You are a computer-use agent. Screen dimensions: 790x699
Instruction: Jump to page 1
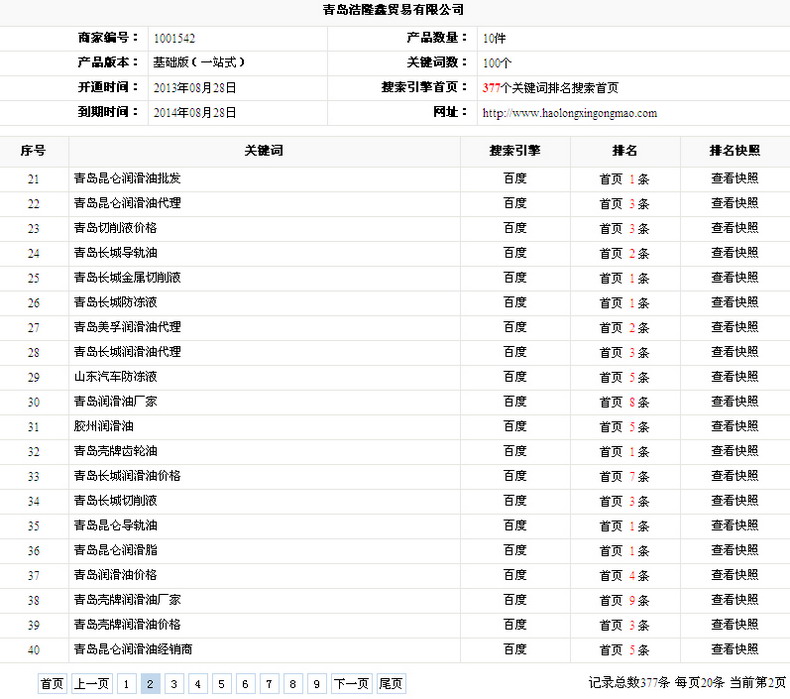[x=126, y=684]
